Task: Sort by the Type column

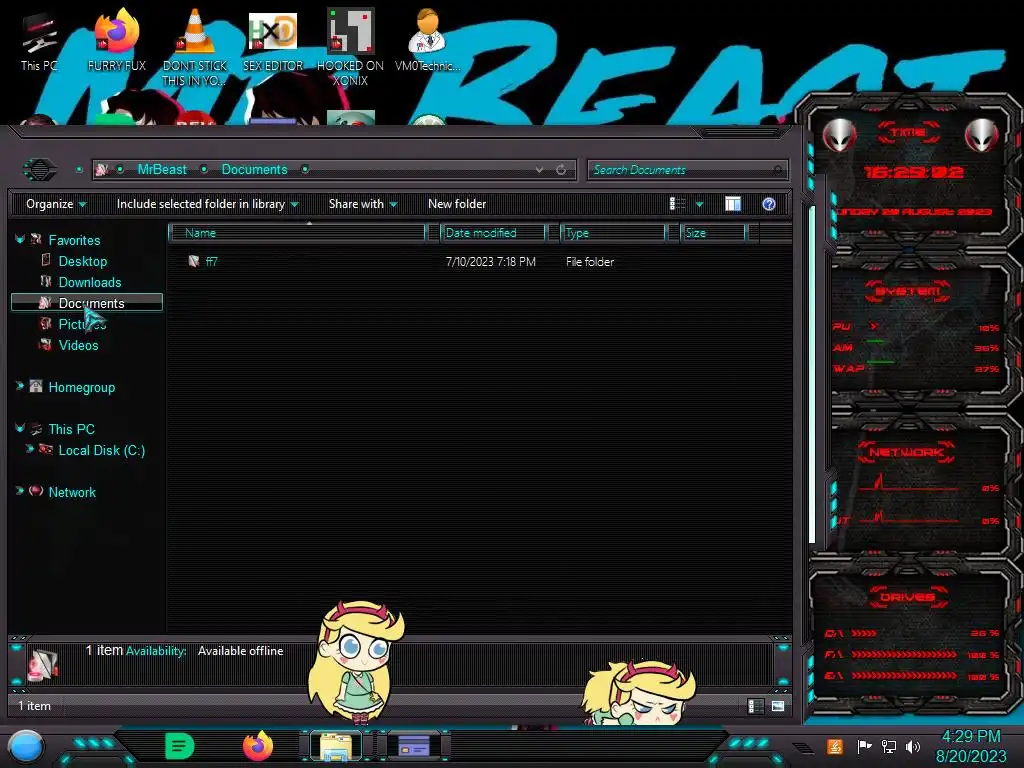Action: point(613,233)
